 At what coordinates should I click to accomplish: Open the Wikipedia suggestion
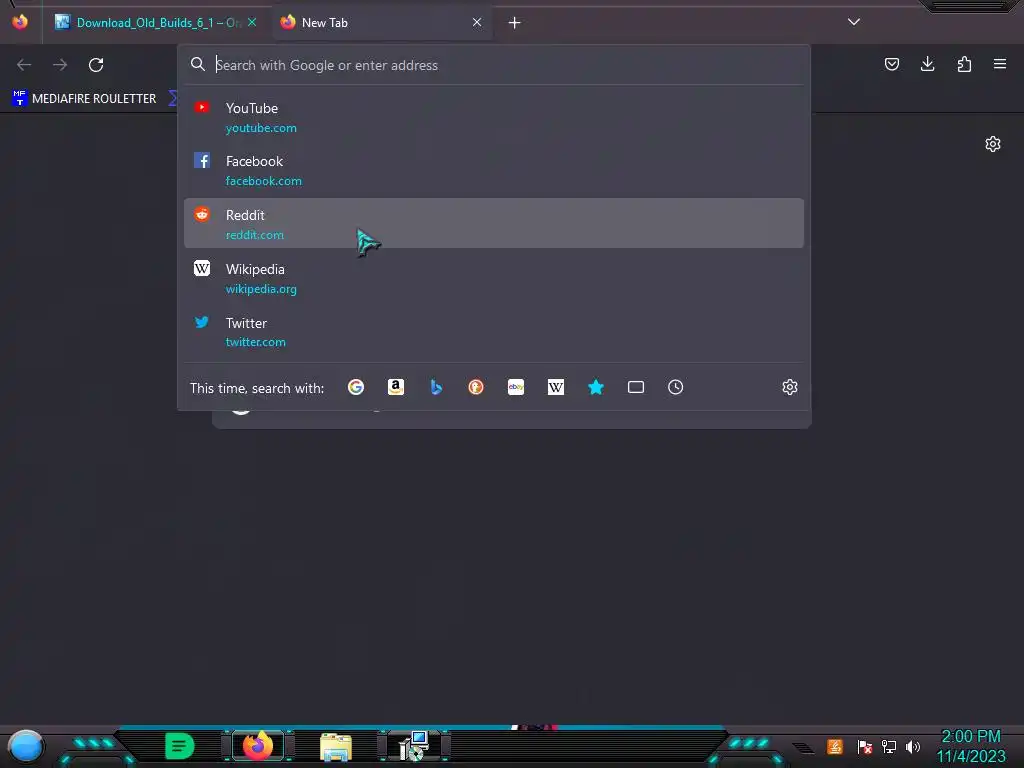(x=494, y=278)
